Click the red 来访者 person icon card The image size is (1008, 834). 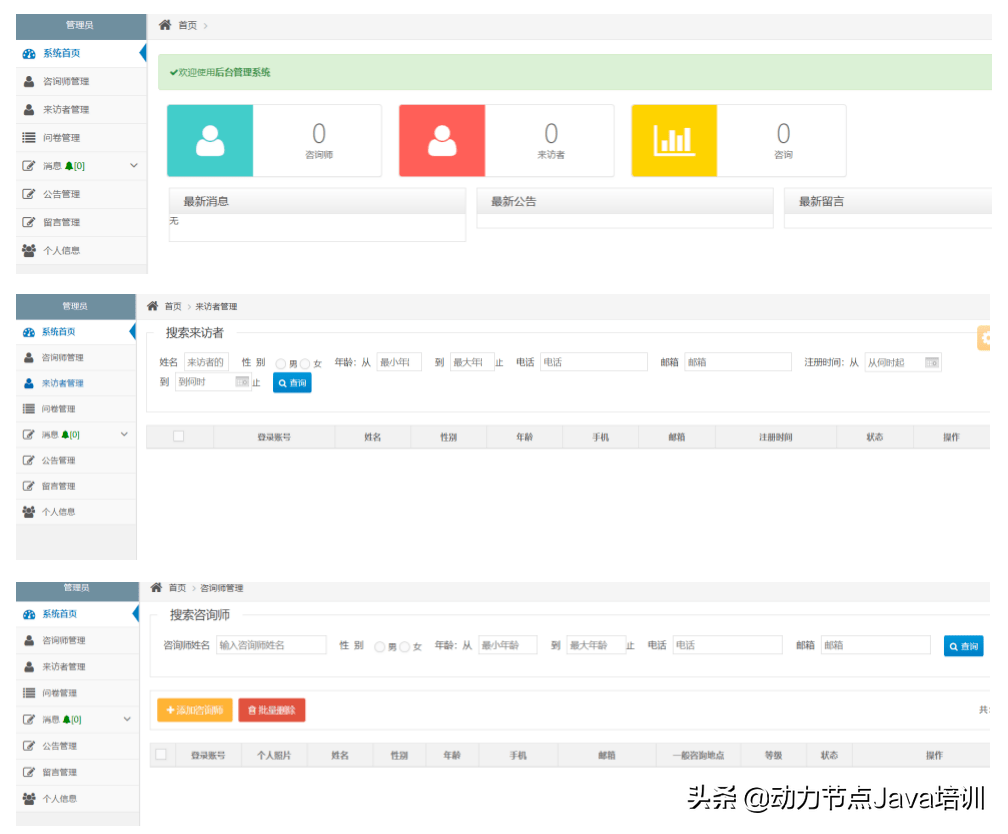(x=442, y=140)
